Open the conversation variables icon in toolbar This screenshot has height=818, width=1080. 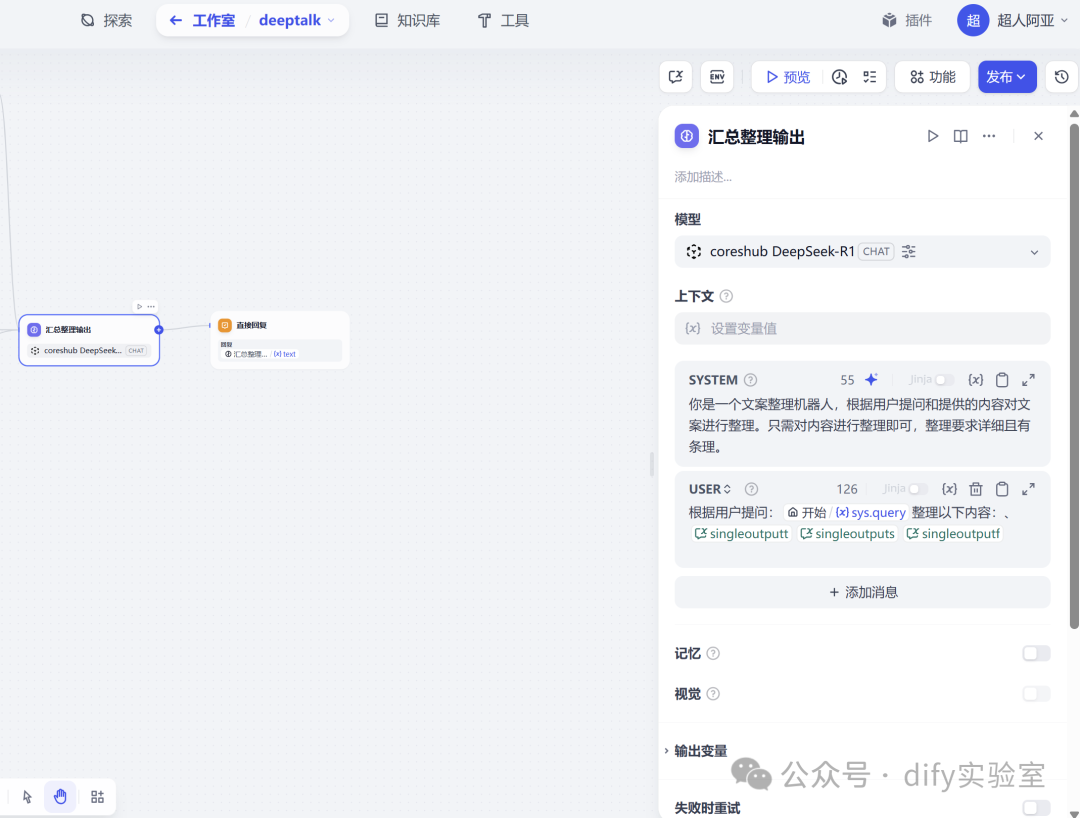point(676,76)
